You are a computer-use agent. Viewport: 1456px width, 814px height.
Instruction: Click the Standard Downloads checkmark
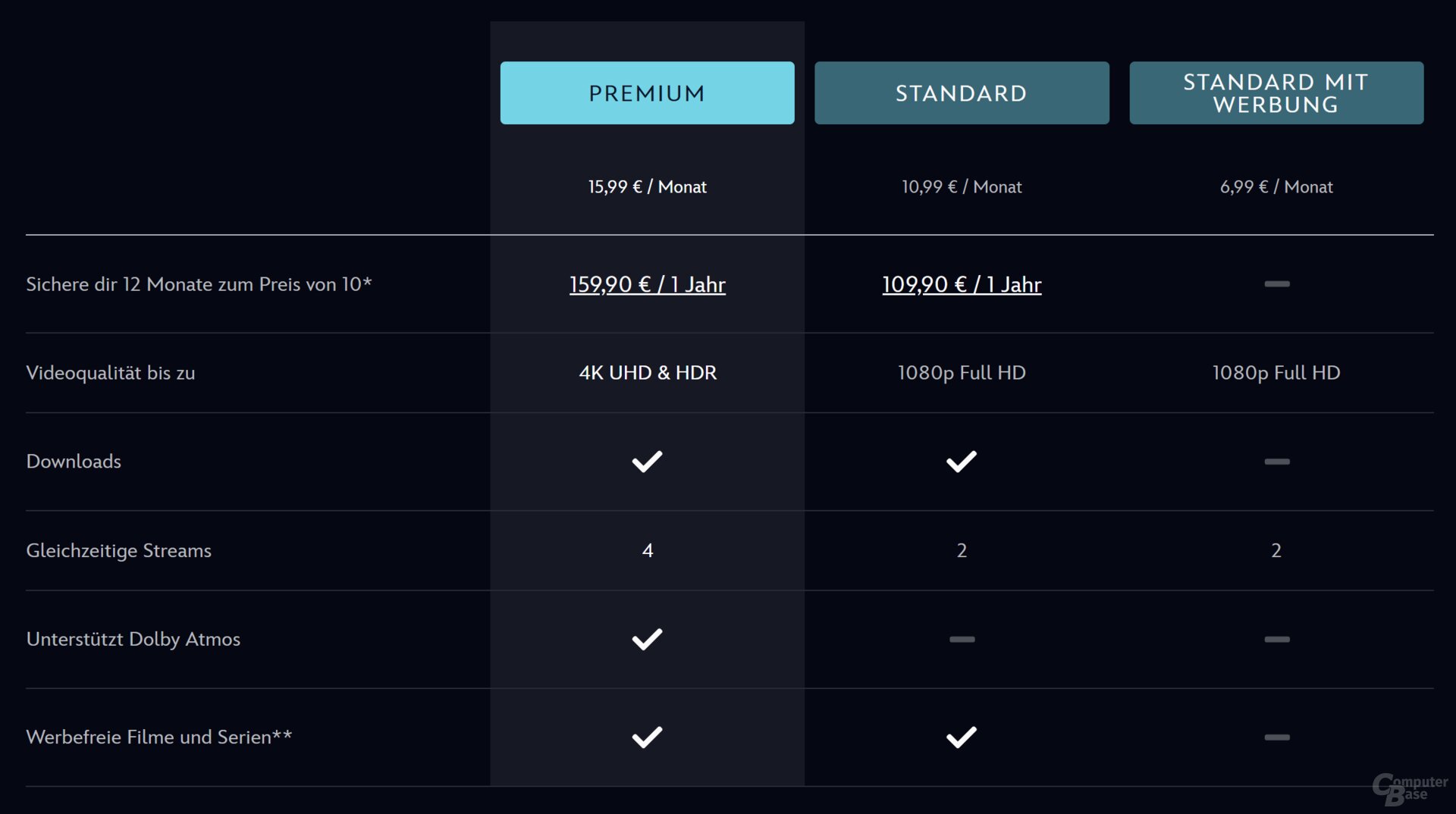coord(961,461)
